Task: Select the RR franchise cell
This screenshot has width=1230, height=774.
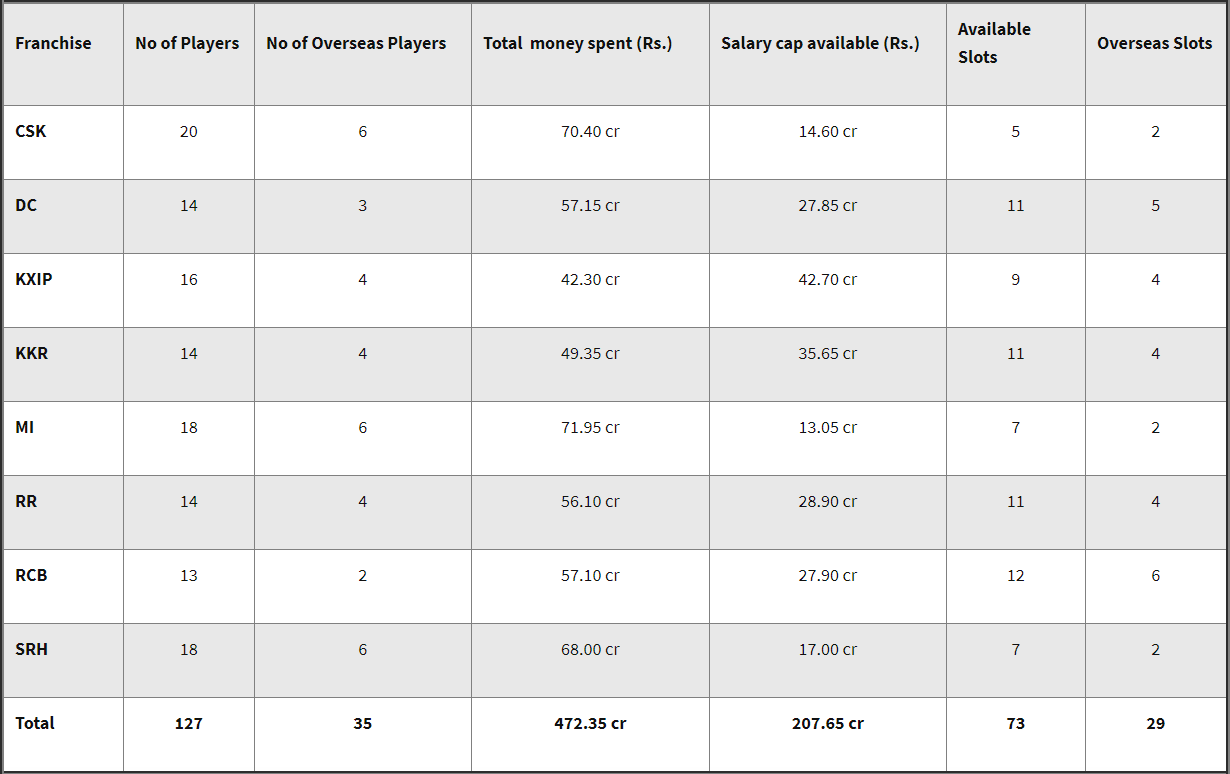Action: 26,501
